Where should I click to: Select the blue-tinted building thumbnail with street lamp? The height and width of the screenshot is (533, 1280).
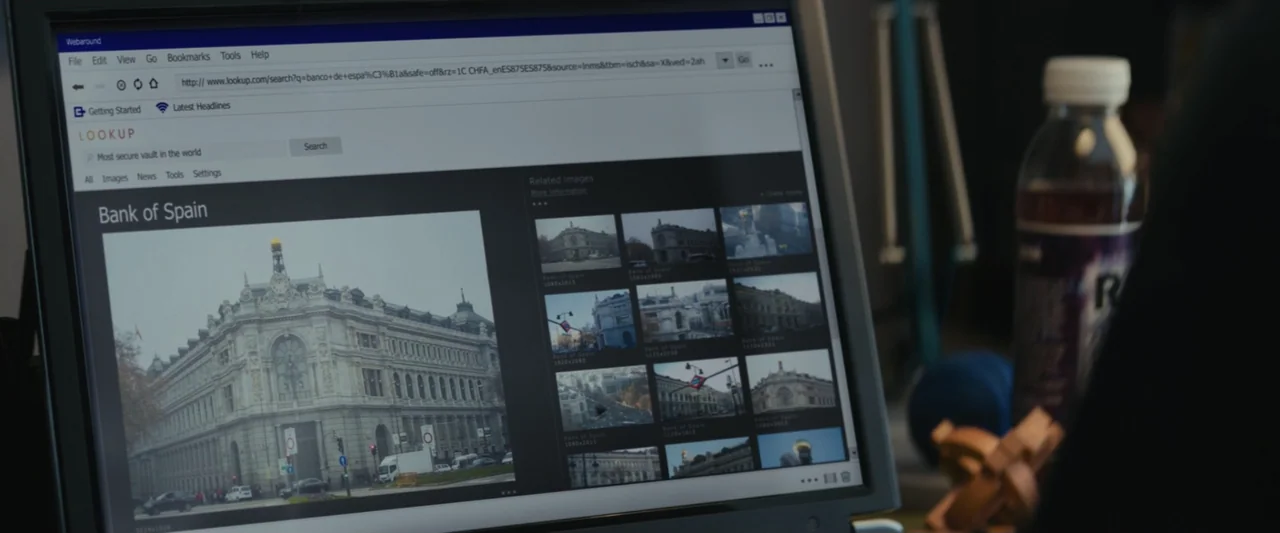point(591,321)
